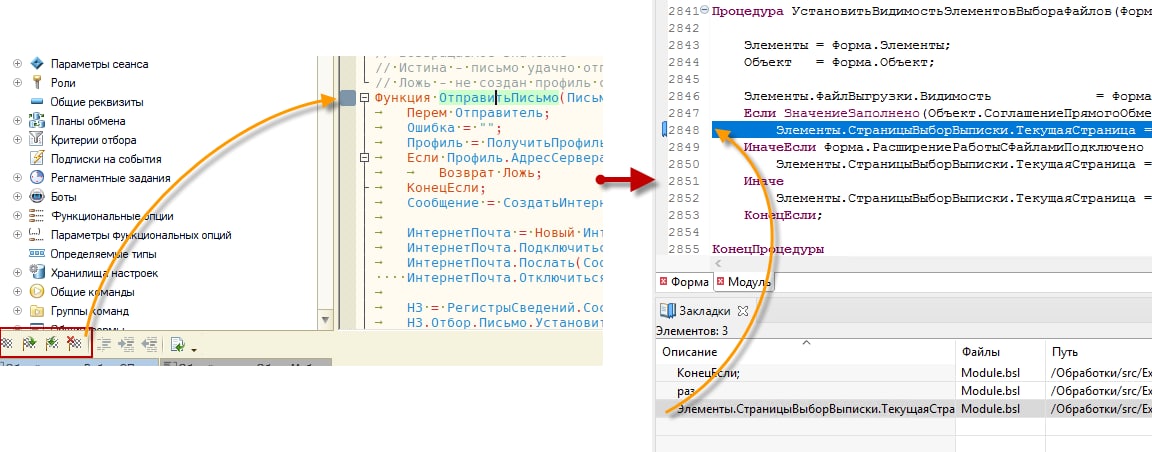
Task: Click the highlighted line 2848 in editor
Action: (x=932, y=130)
